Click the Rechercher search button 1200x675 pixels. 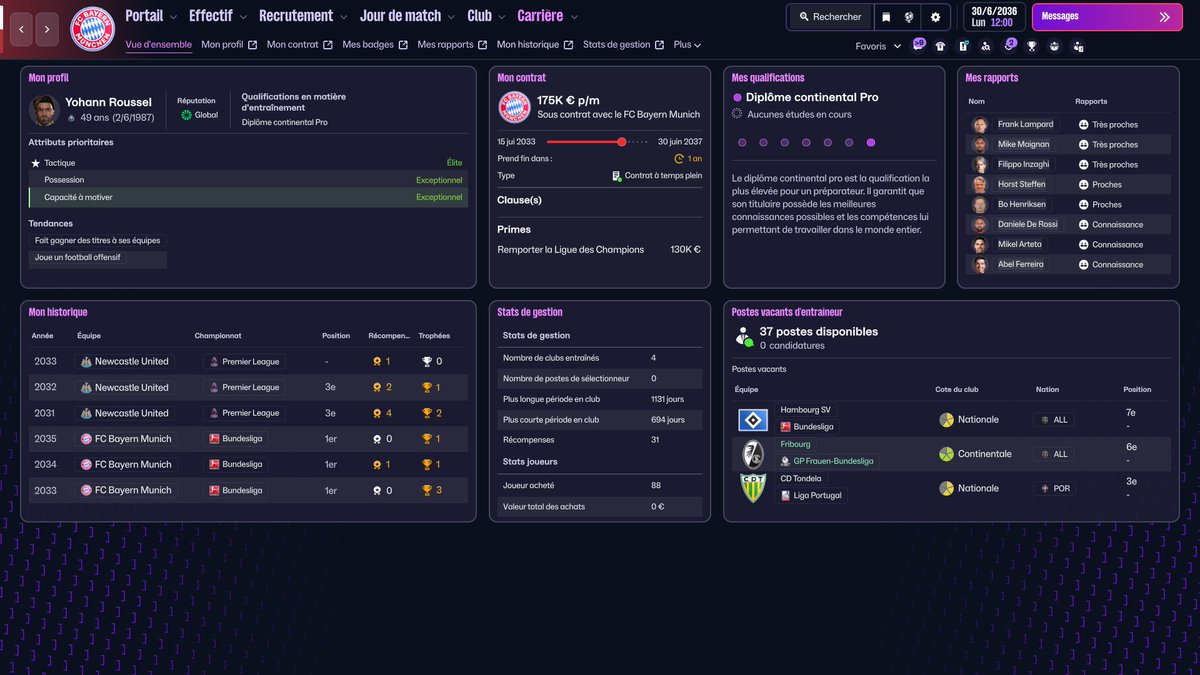829,17
